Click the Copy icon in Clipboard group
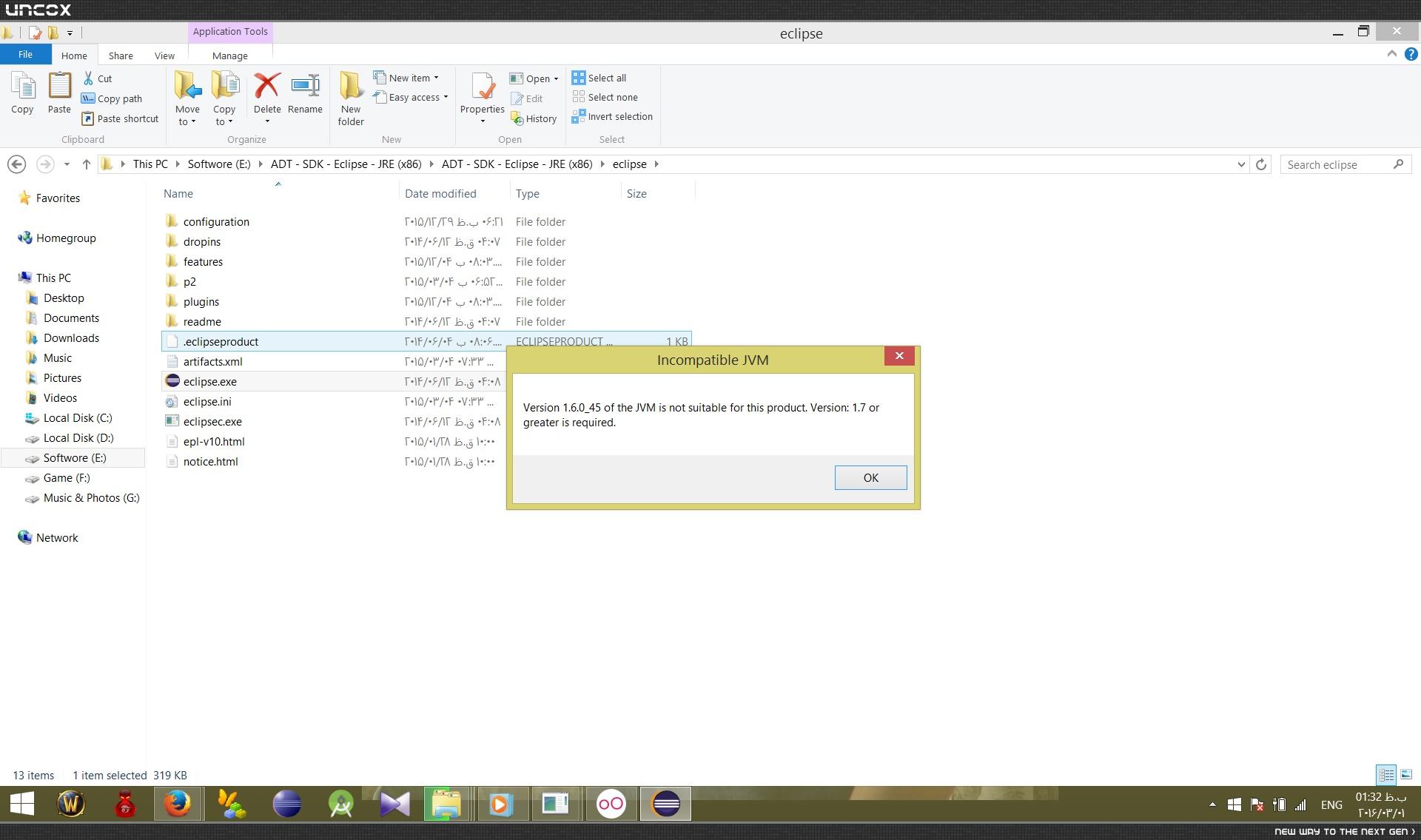Screen dimensions: 1421x840 pyautogui.click(x=22, y=93)
